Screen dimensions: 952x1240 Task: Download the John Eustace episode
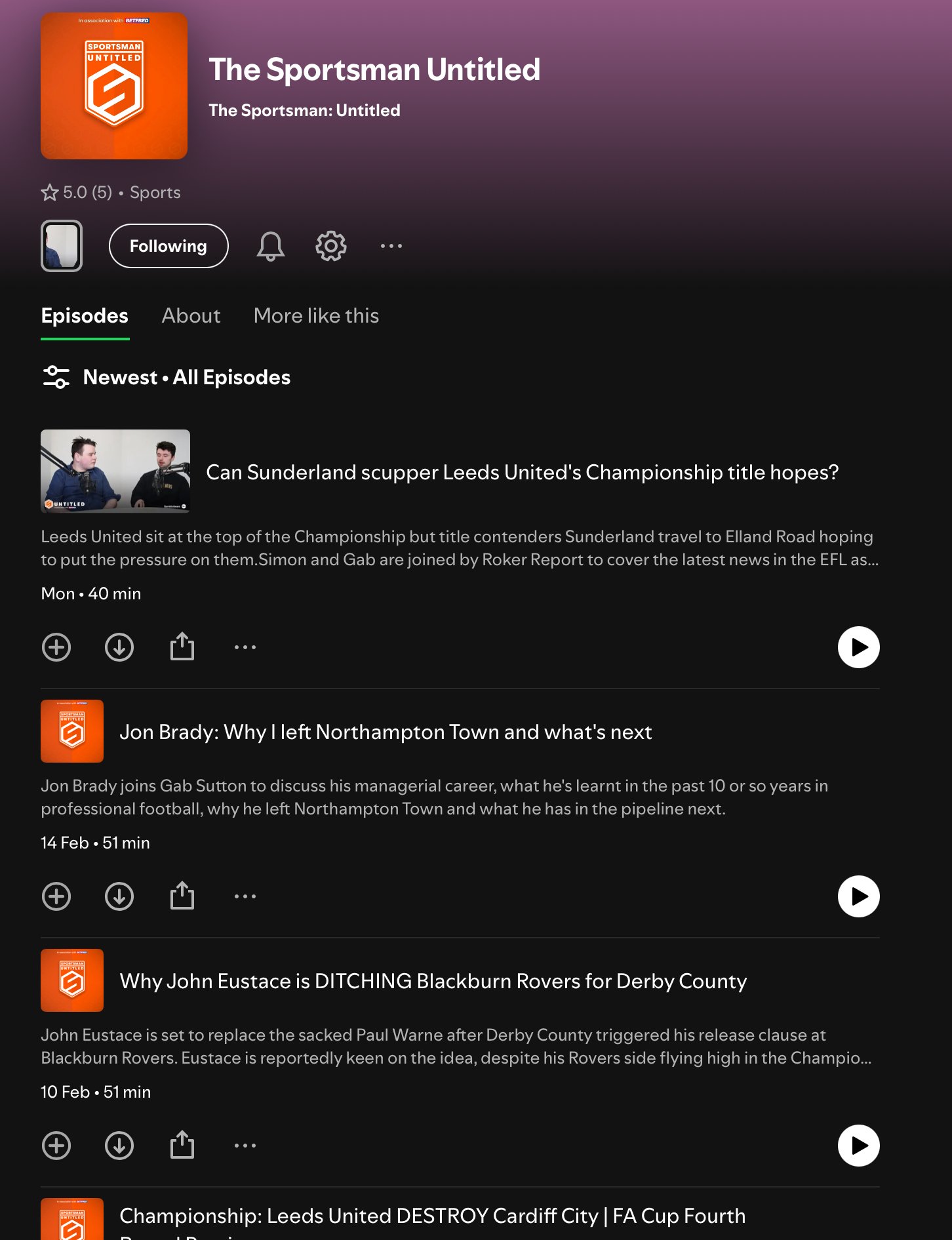click(x=119, y=1146)
